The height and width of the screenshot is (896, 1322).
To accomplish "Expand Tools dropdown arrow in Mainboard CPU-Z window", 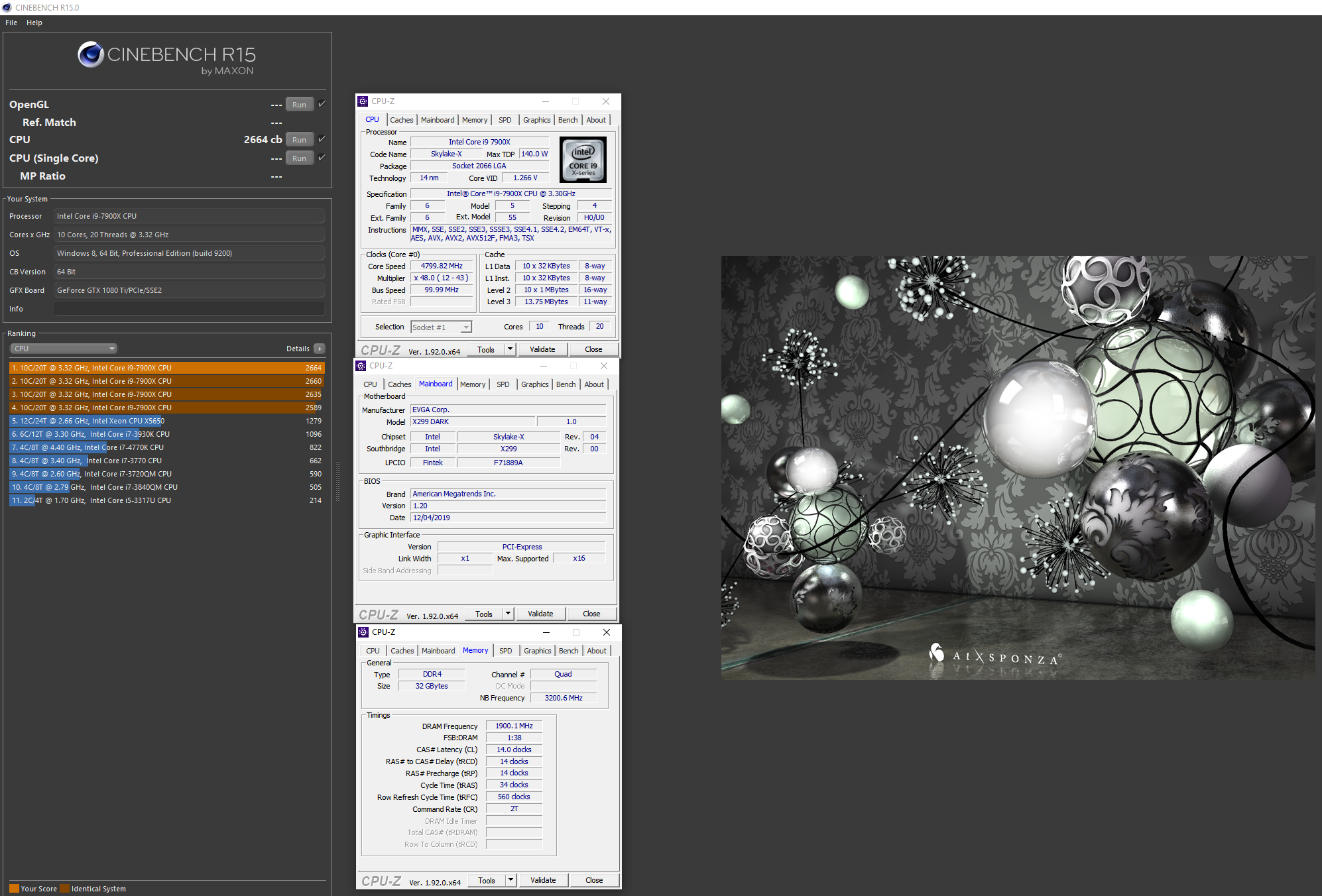I will point(508,614).
